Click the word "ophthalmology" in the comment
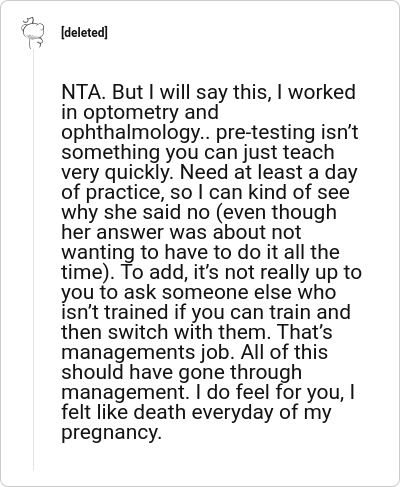This screenshot has width=400, height=487. [x=133, y=133]
